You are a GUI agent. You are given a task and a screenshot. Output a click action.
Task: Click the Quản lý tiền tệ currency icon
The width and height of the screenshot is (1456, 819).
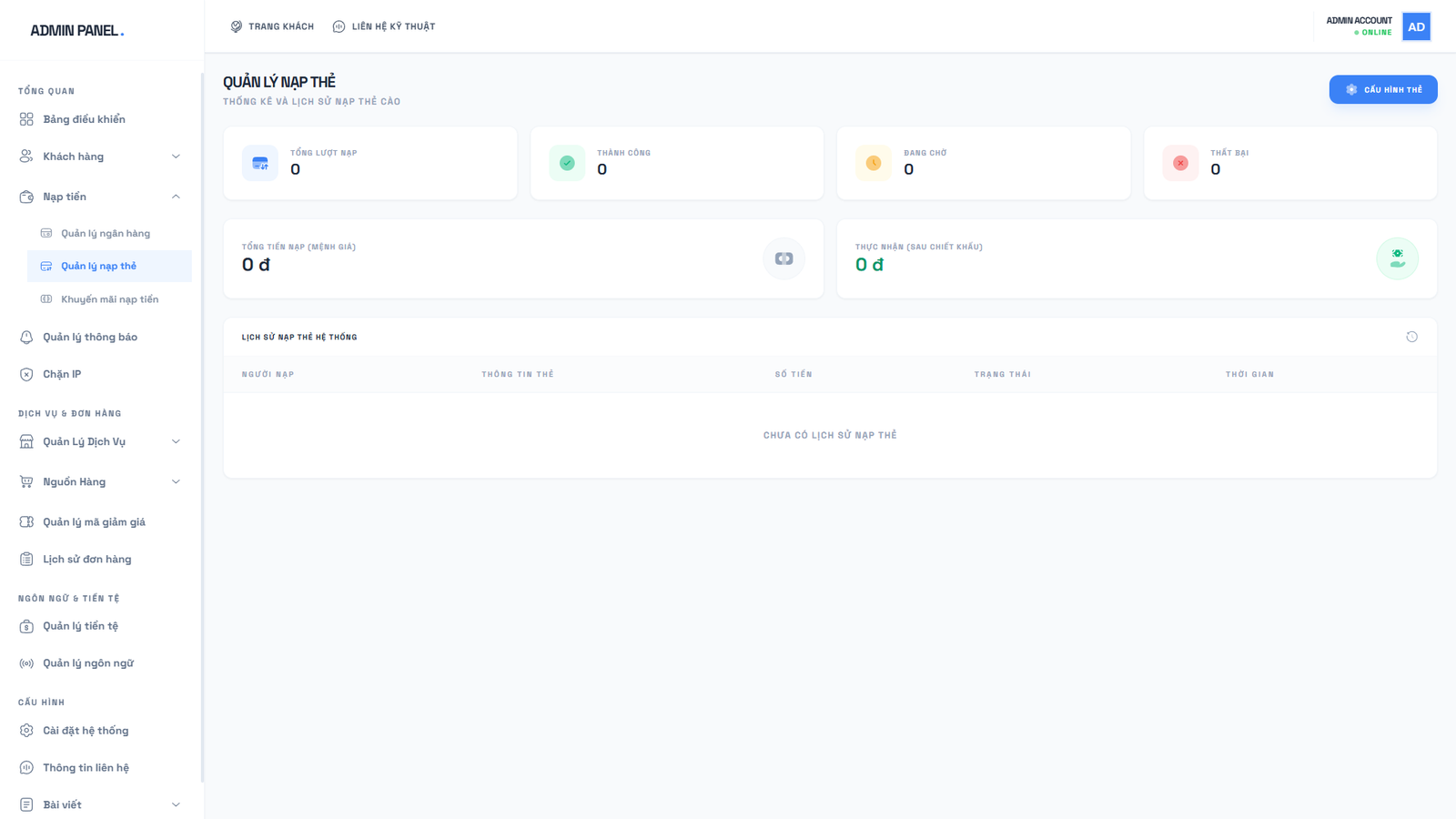pyautogui.click(x=26, y=626)
